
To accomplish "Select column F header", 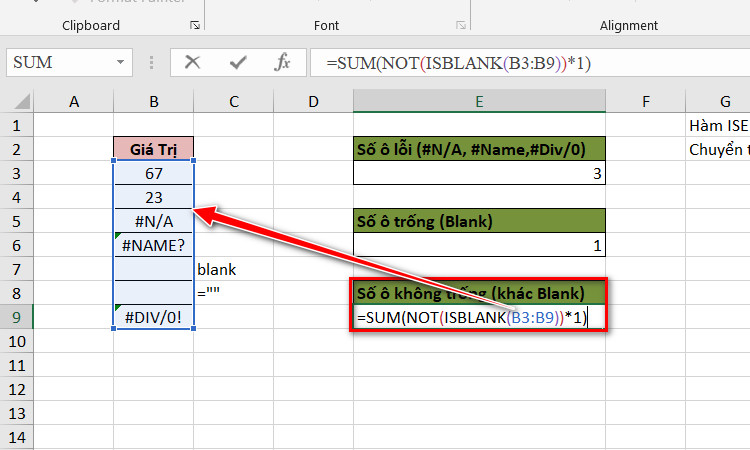I will tap(646, 101).
